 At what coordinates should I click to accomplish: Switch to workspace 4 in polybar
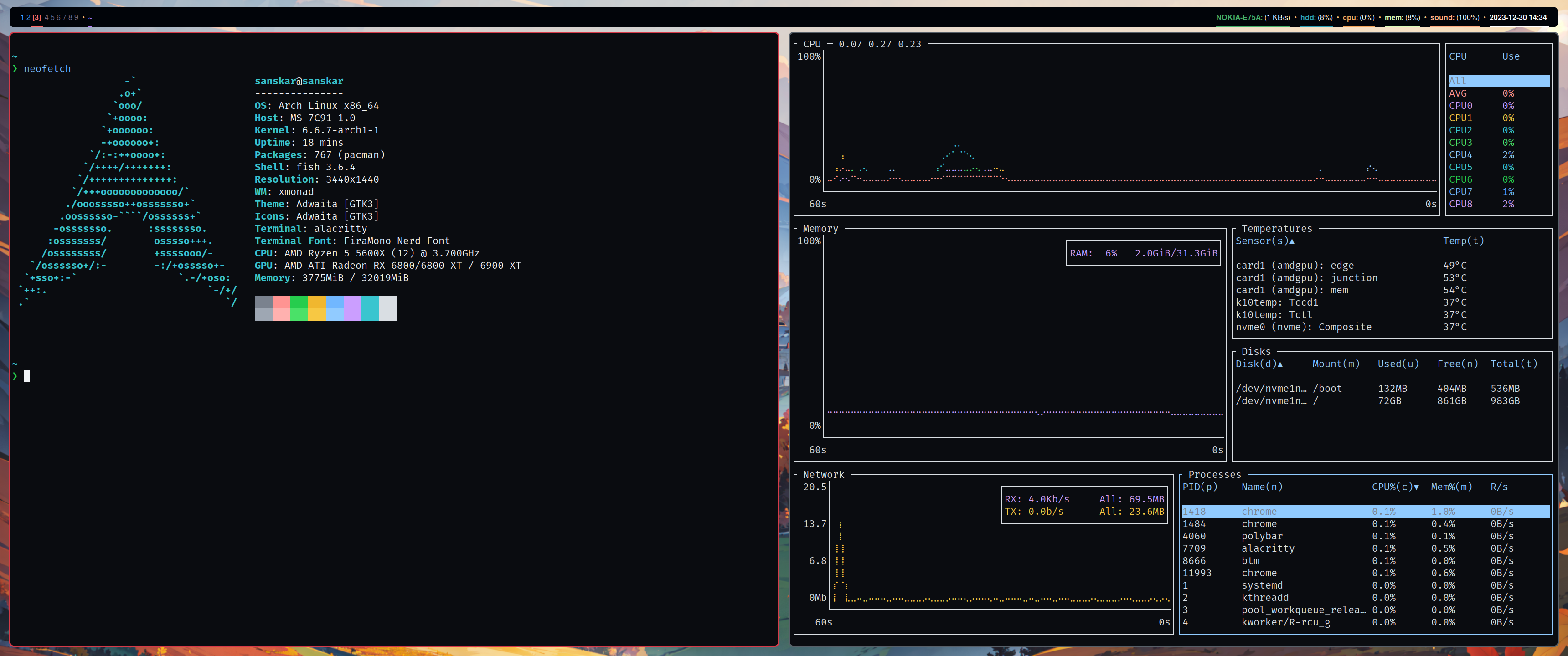47,18
